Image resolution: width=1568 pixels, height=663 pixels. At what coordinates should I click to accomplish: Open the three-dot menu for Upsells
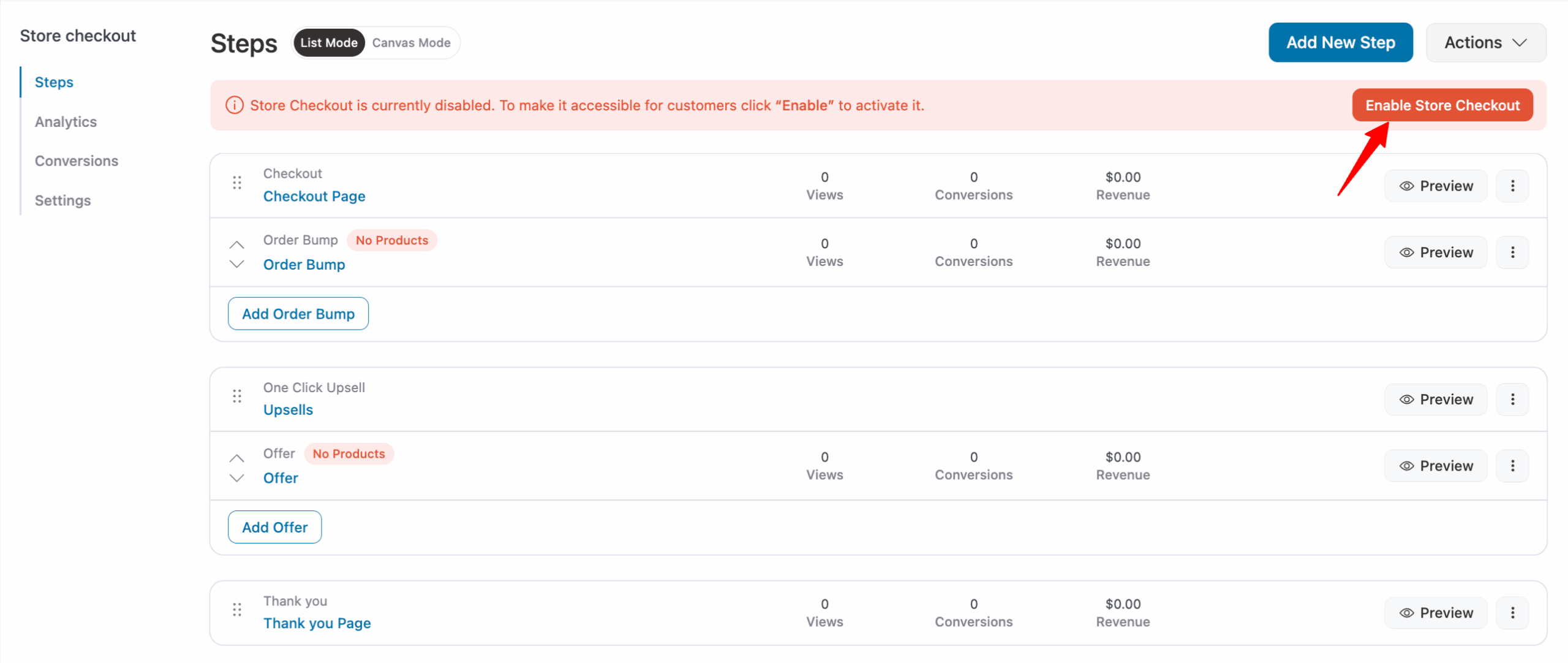(1512, 400)
